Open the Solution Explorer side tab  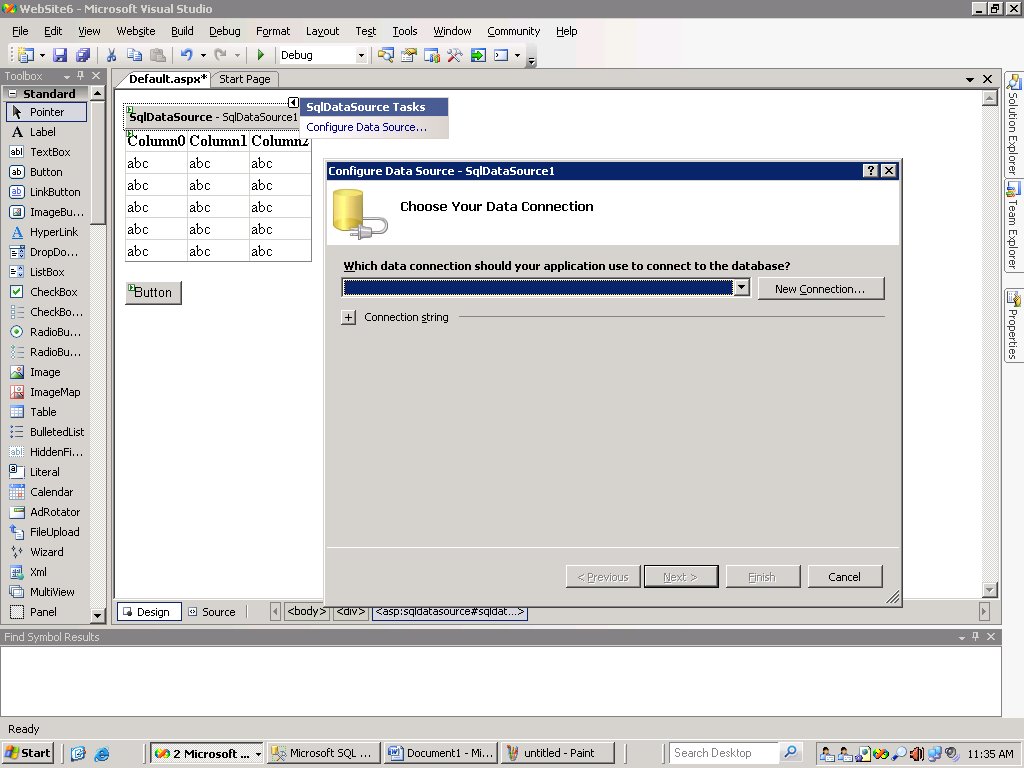point(1014,125)
